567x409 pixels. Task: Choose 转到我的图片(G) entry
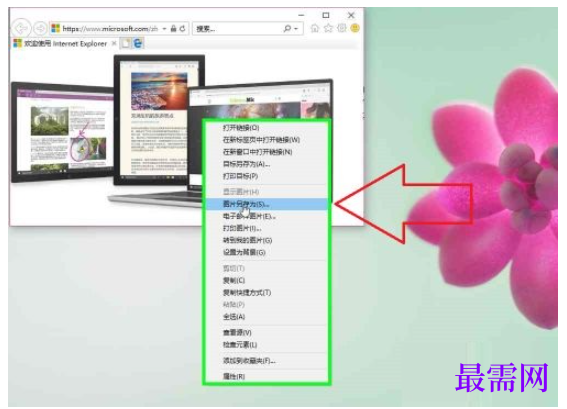pyautogui.click(x=266, y=240)
